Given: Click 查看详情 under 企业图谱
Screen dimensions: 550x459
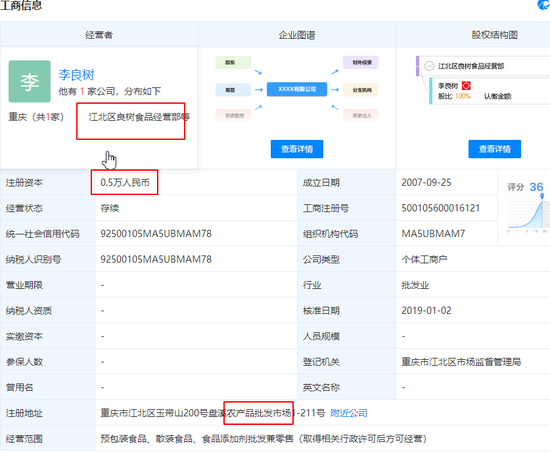Looking at the screenshot, I should coord(297,149).
